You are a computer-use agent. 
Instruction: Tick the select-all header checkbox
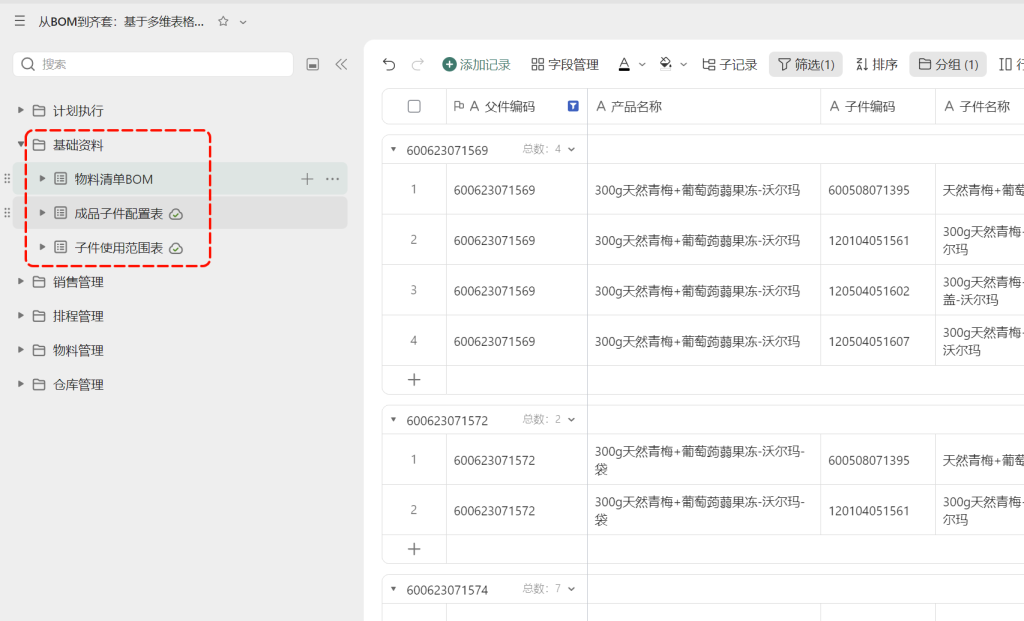click(x=414, y=106)
